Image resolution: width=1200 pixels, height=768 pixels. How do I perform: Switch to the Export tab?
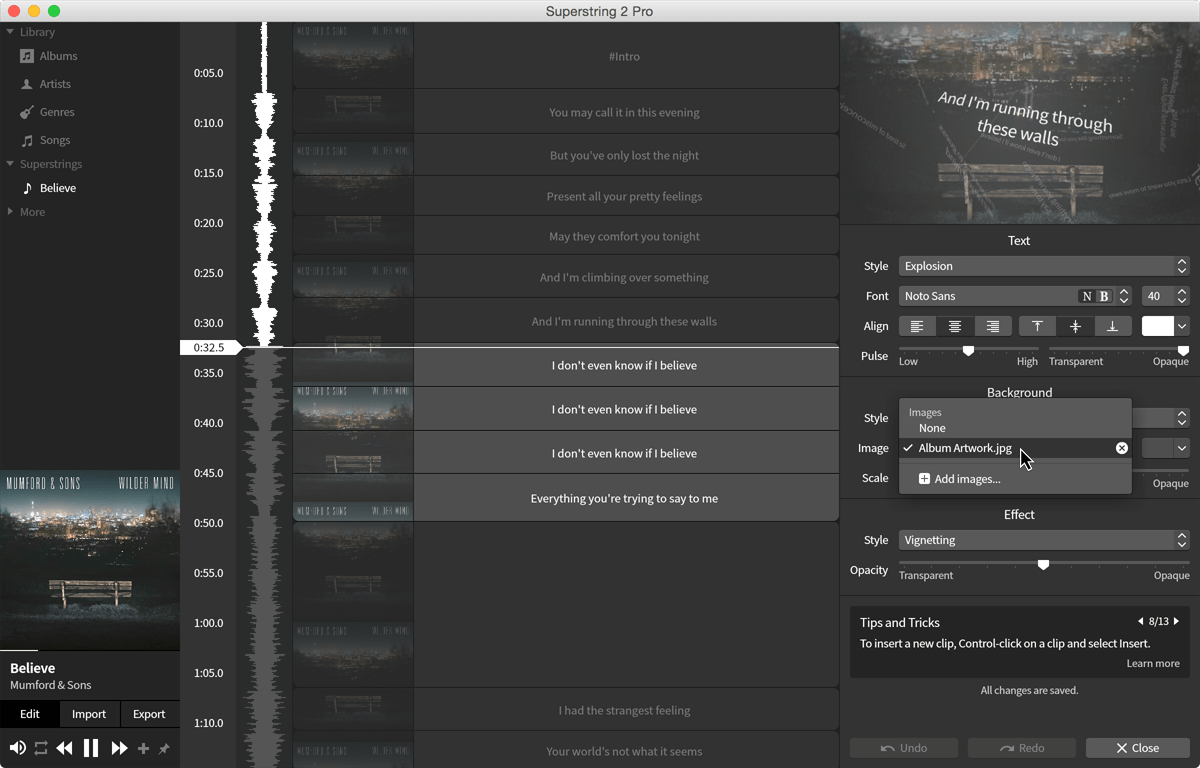click(x=149, y=714)
